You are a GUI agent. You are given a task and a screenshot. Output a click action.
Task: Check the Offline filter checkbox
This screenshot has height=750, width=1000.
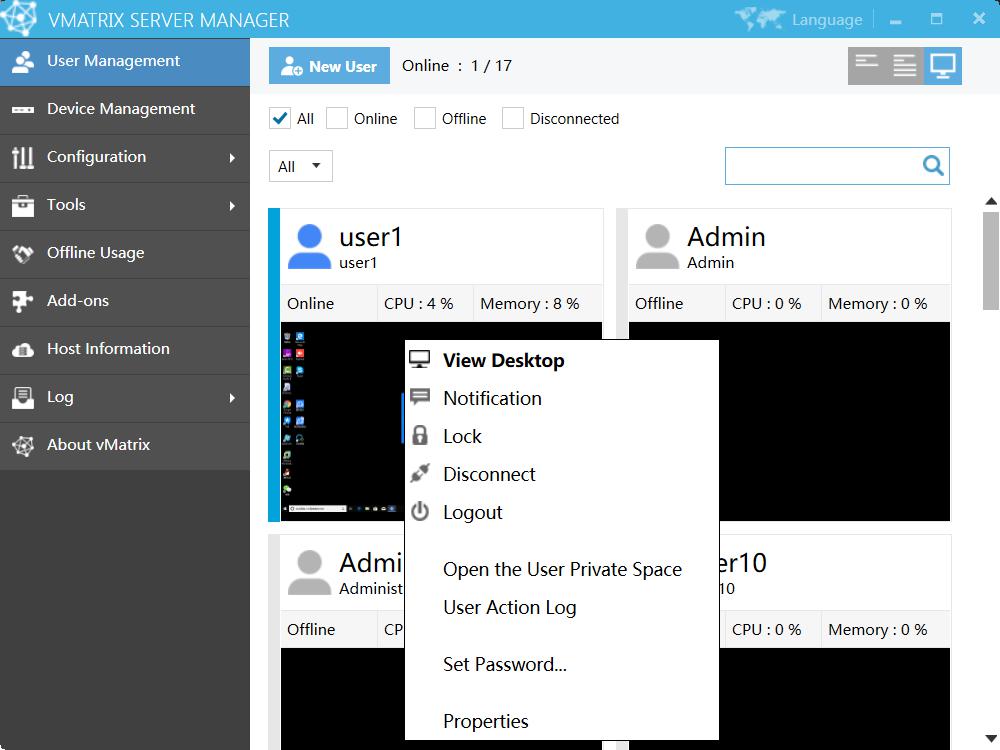click(425, 118)
